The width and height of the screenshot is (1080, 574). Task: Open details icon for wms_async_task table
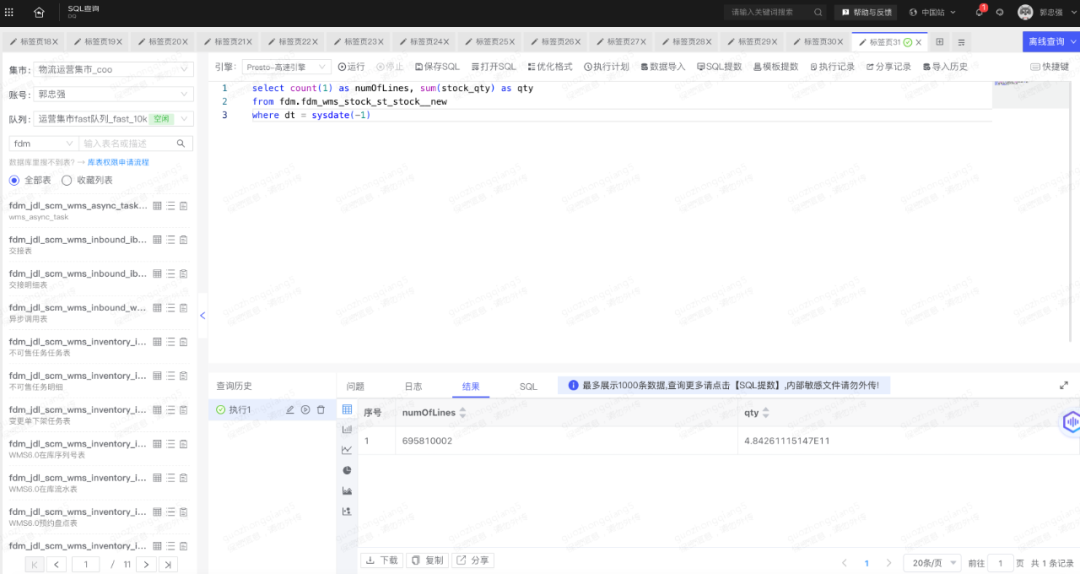(x=184, y=205)
